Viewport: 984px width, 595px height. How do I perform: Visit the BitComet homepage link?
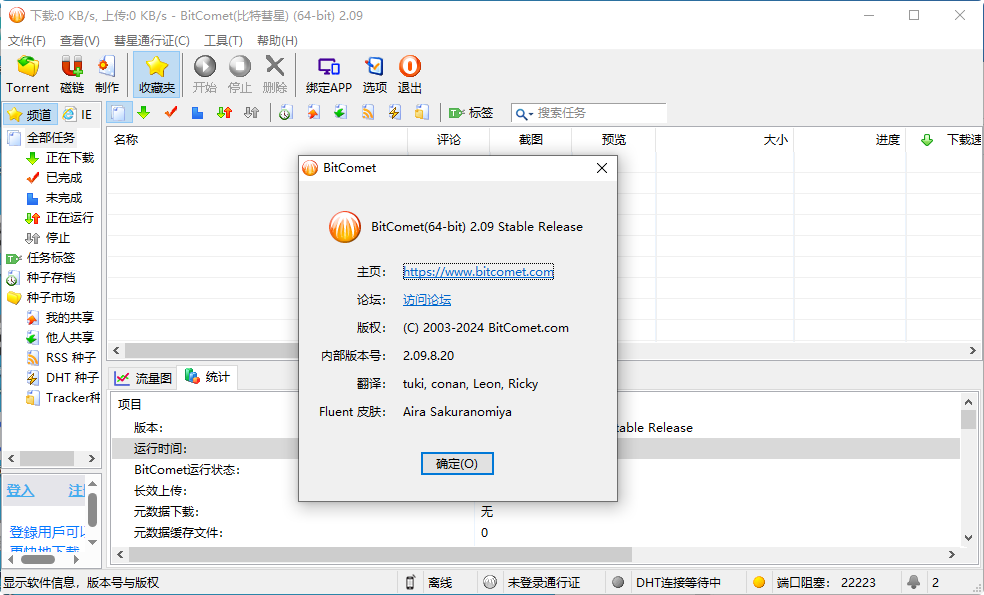click(477, 271)
